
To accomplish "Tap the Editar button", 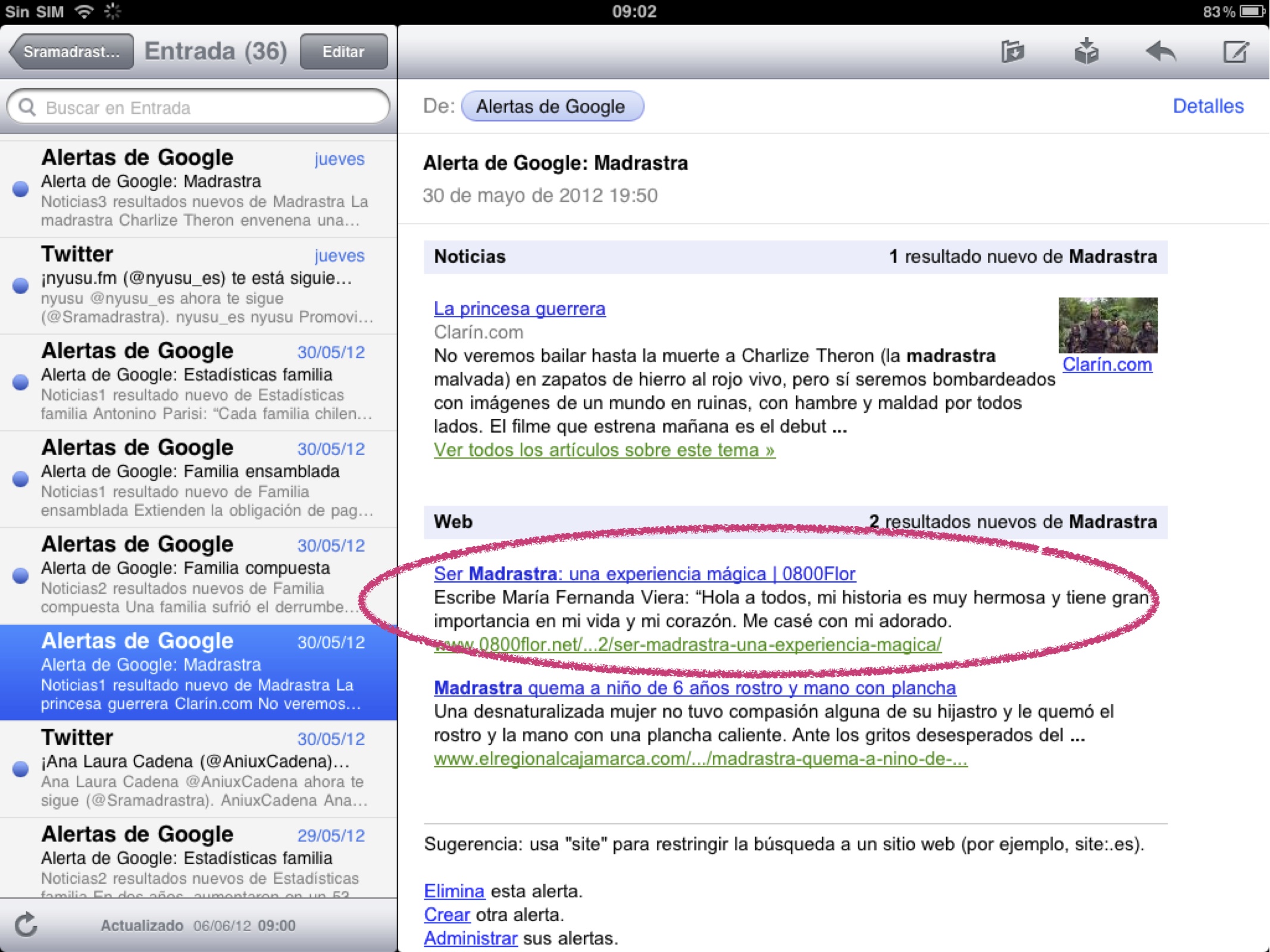I will 343,52.
